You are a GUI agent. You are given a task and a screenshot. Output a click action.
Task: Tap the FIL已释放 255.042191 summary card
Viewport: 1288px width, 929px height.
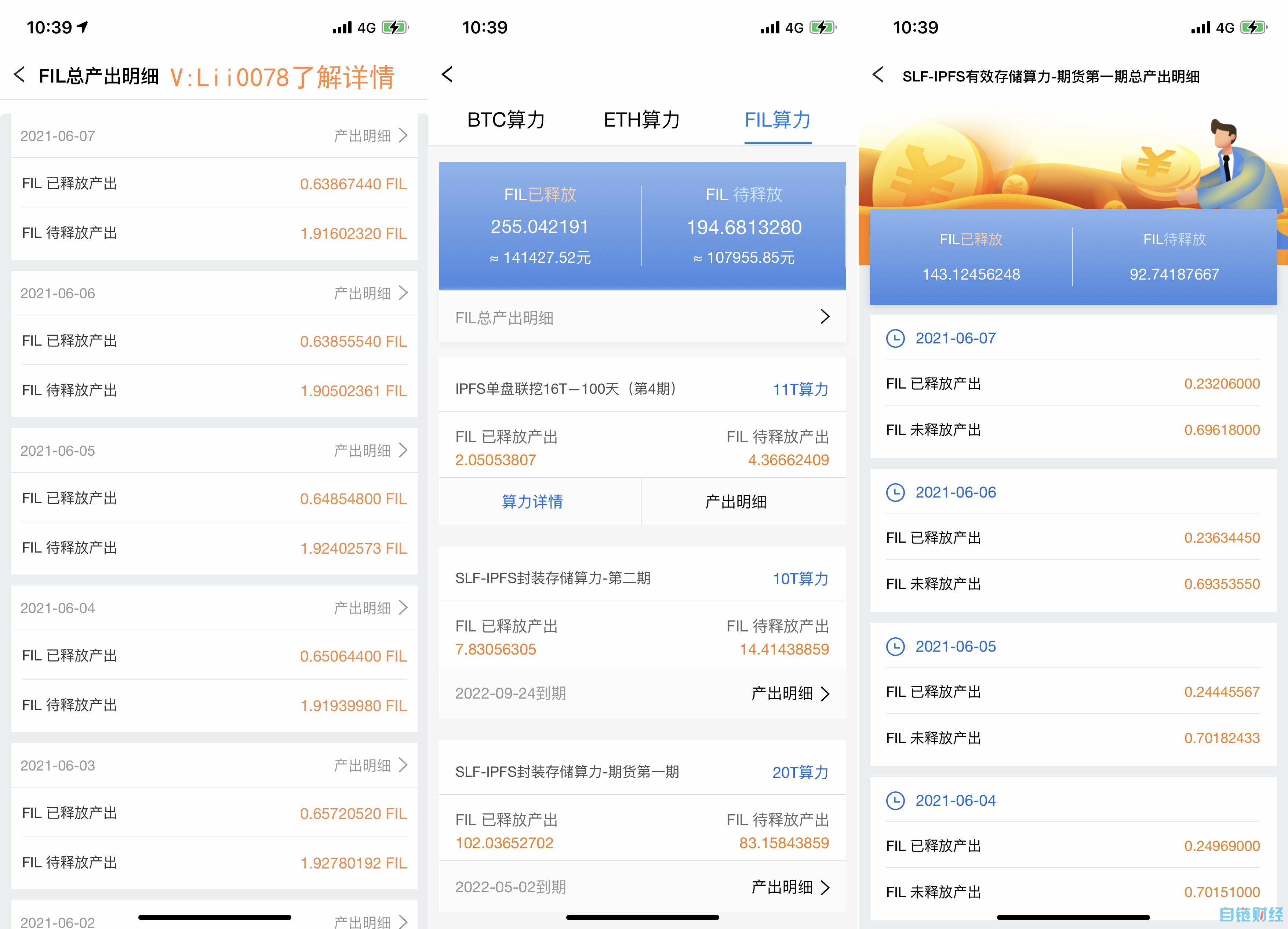pyautogui.click(x=540, y=226)
